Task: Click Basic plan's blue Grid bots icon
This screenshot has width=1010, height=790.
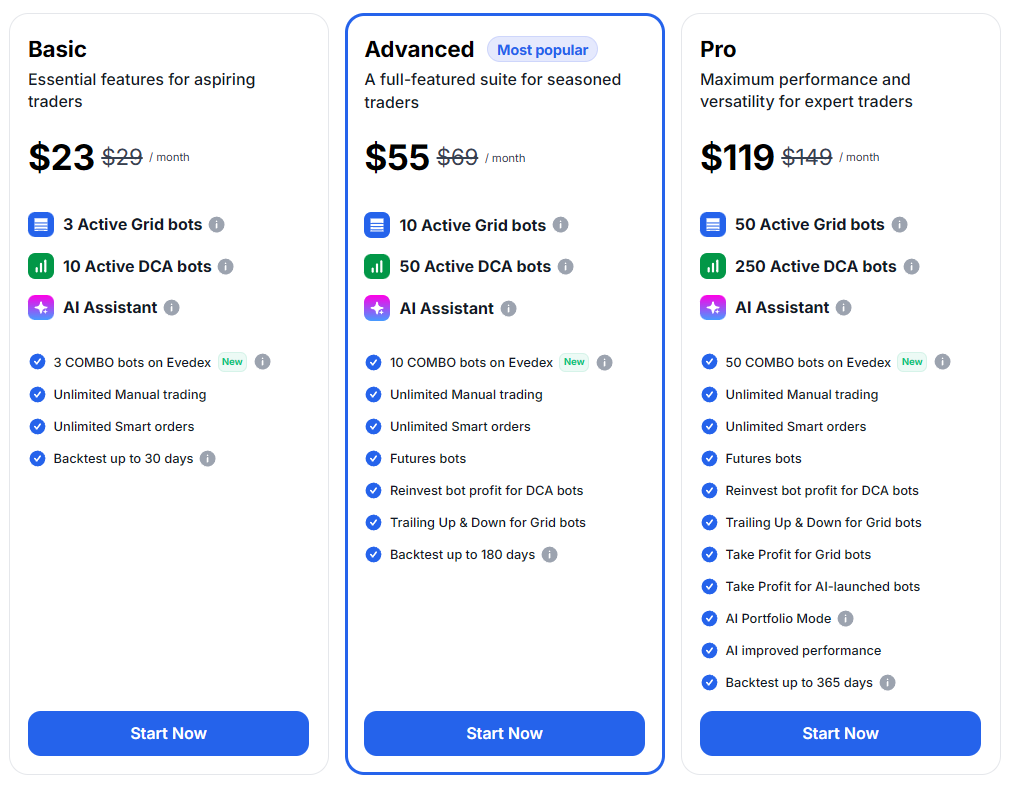Action: pyautogui.click(x=41, y=225)
